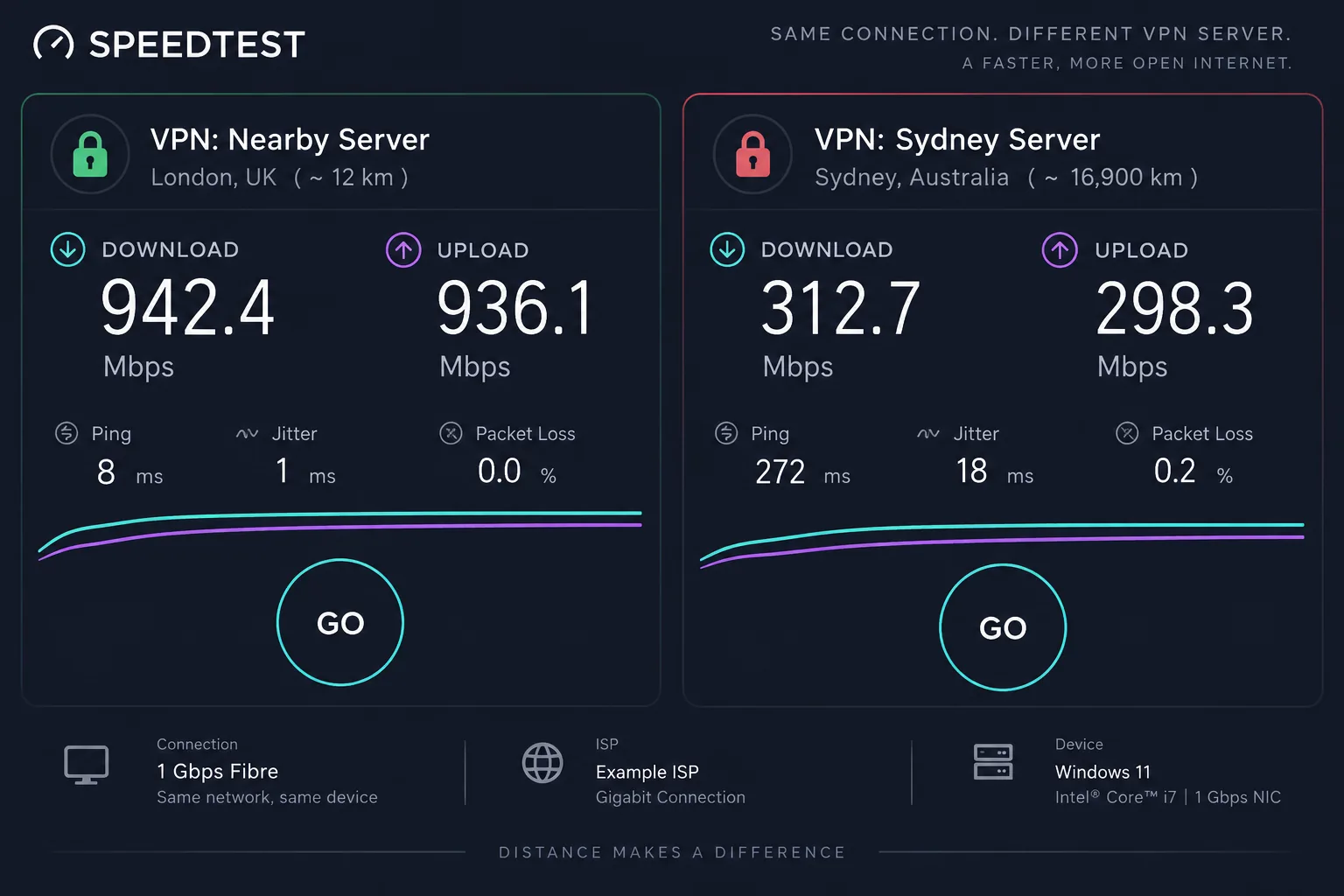Click the upload arrow icon in Sydney Server panel
This screenshot has width=1344, height=896.
pos(1060,250)
